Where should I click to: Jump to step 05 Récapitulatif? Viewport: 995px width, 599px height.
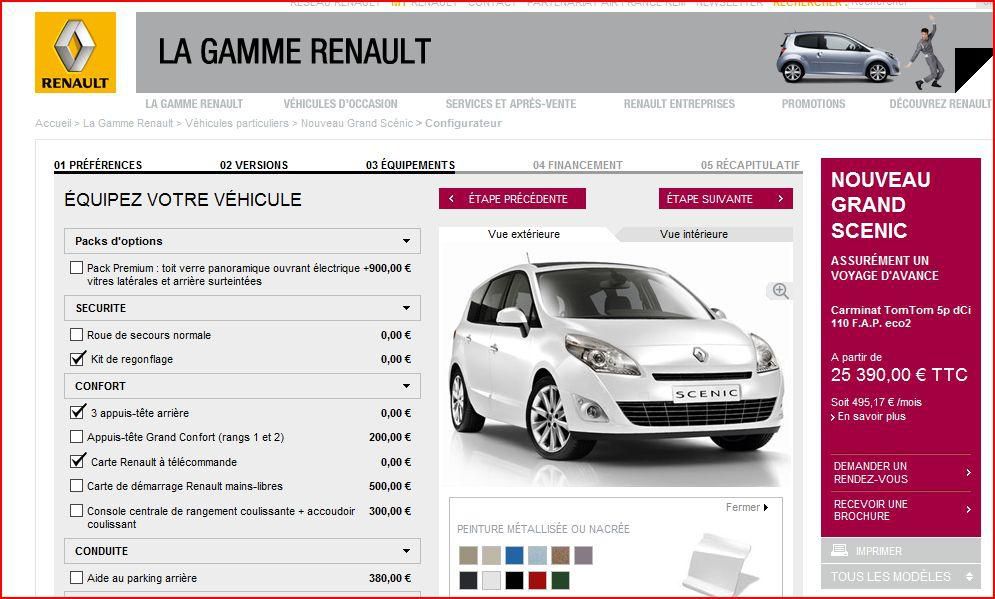tap(750, 165)
